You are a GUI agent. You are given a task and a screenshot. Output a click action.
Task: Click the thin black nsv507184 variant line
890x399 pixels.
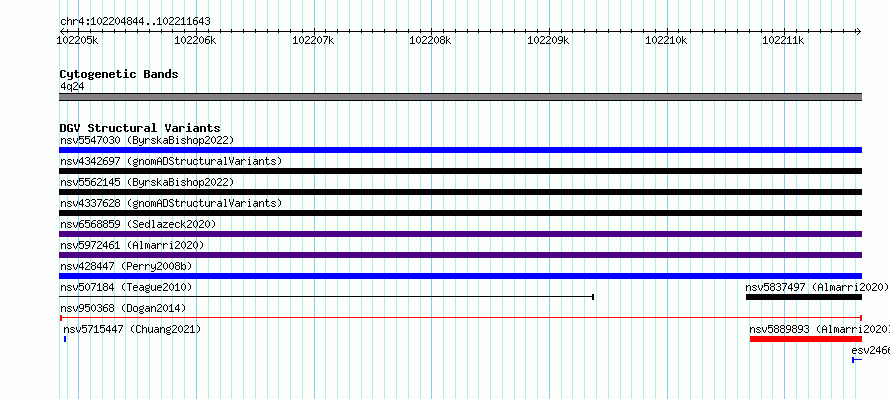326,297
